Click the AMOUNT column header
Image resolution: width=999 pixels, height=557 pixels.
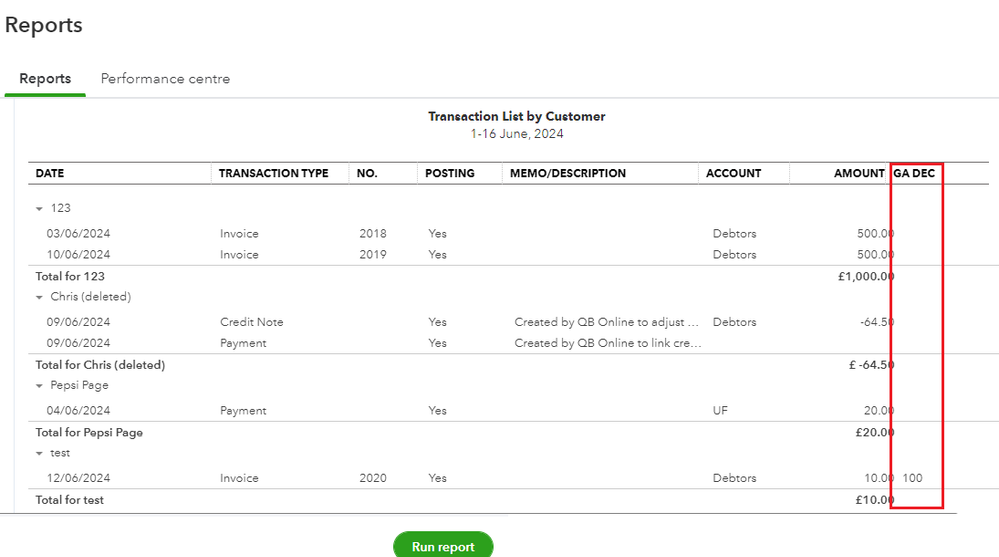point(859,173)
